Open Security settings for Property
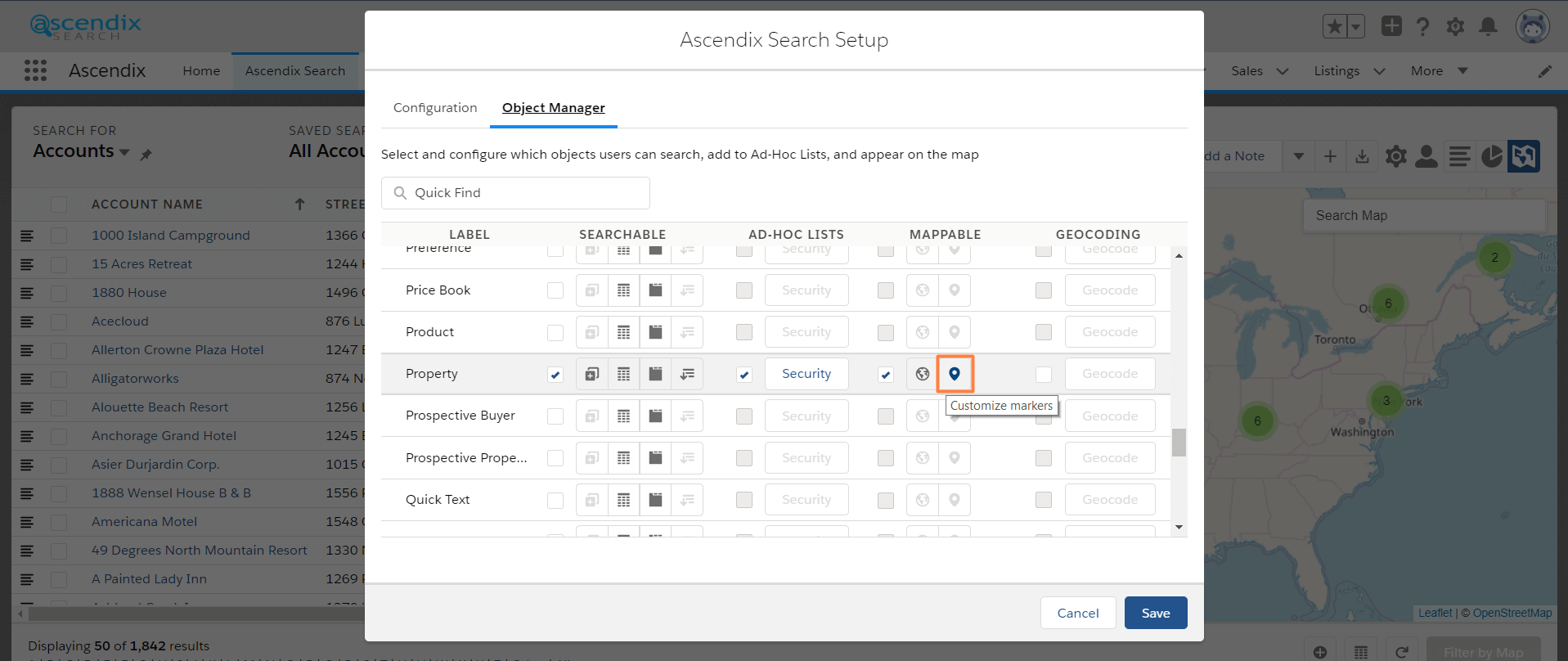Viewport: 1568px width, 661px height. click(x=806, y=374)
